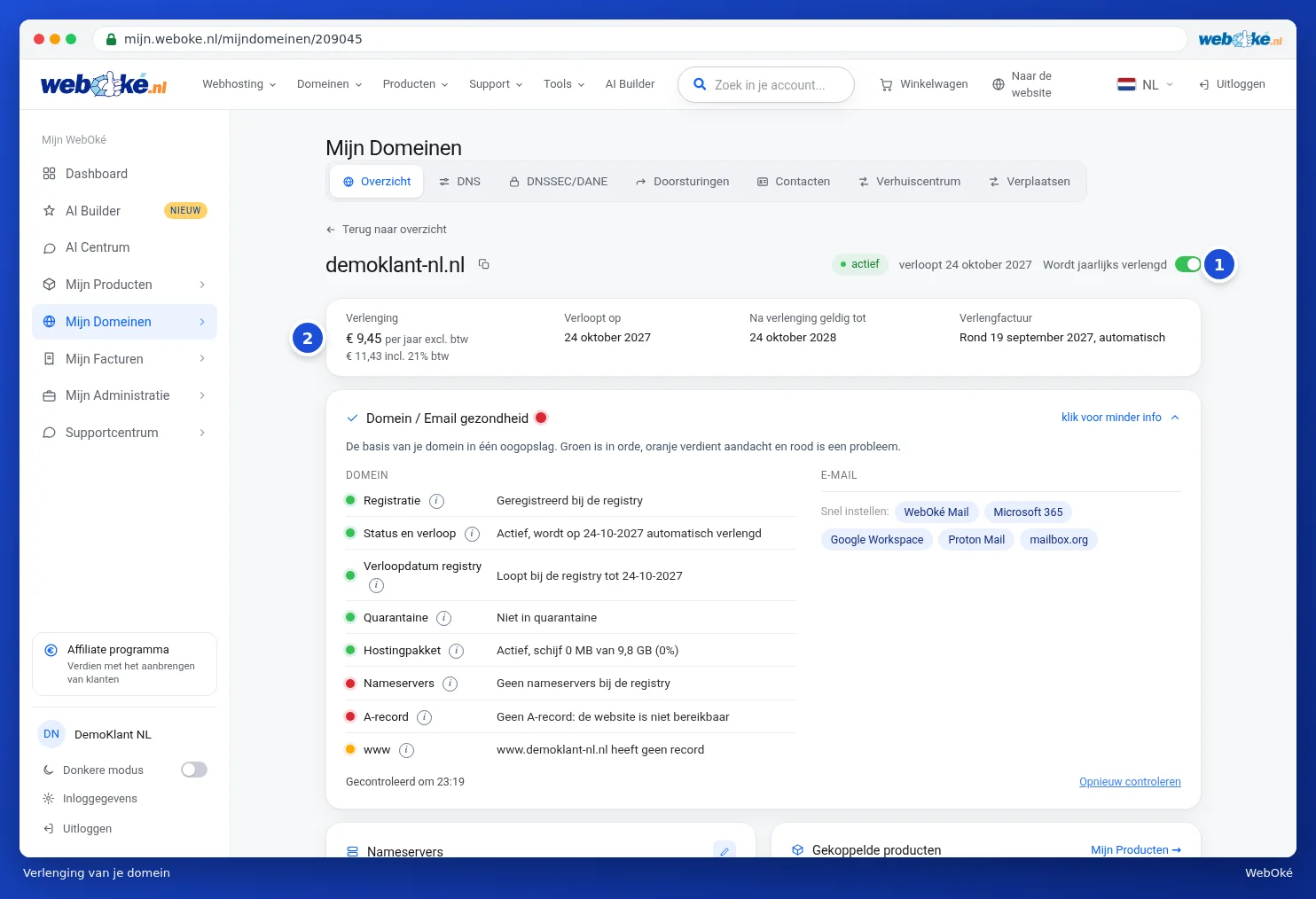Open the Domeinen dropdown menu
Image resolution: width=1316 pixels, height=899 pixels.
(x=330, y=84)
